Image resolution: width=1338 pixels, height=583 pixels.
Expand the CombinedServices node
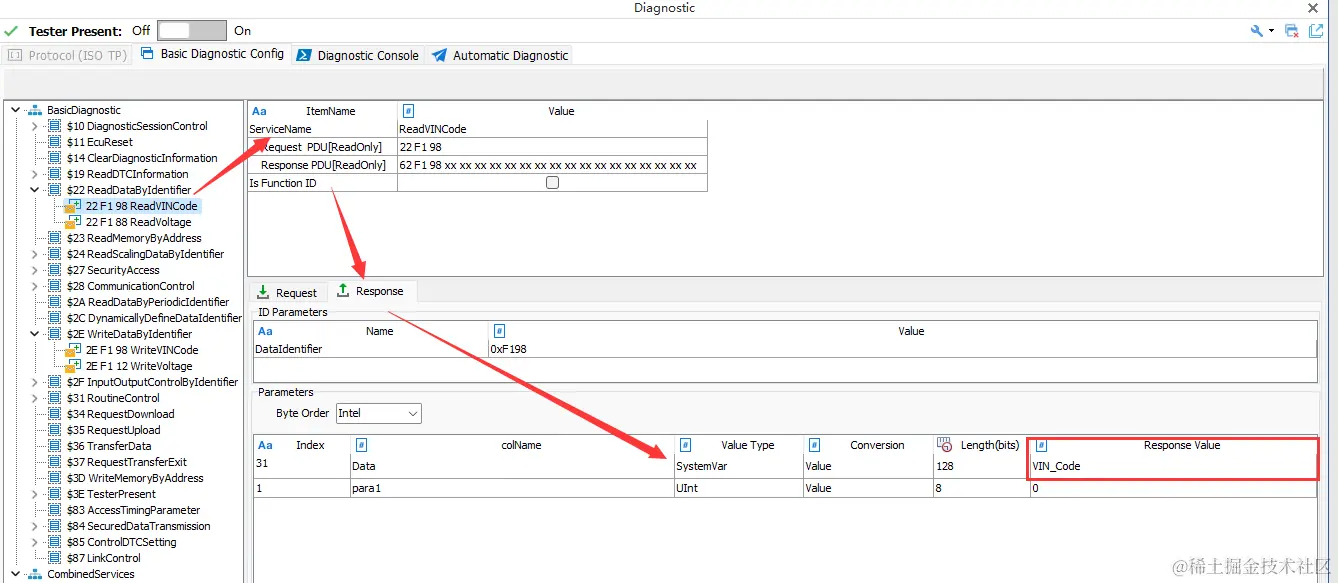point(15,574)
